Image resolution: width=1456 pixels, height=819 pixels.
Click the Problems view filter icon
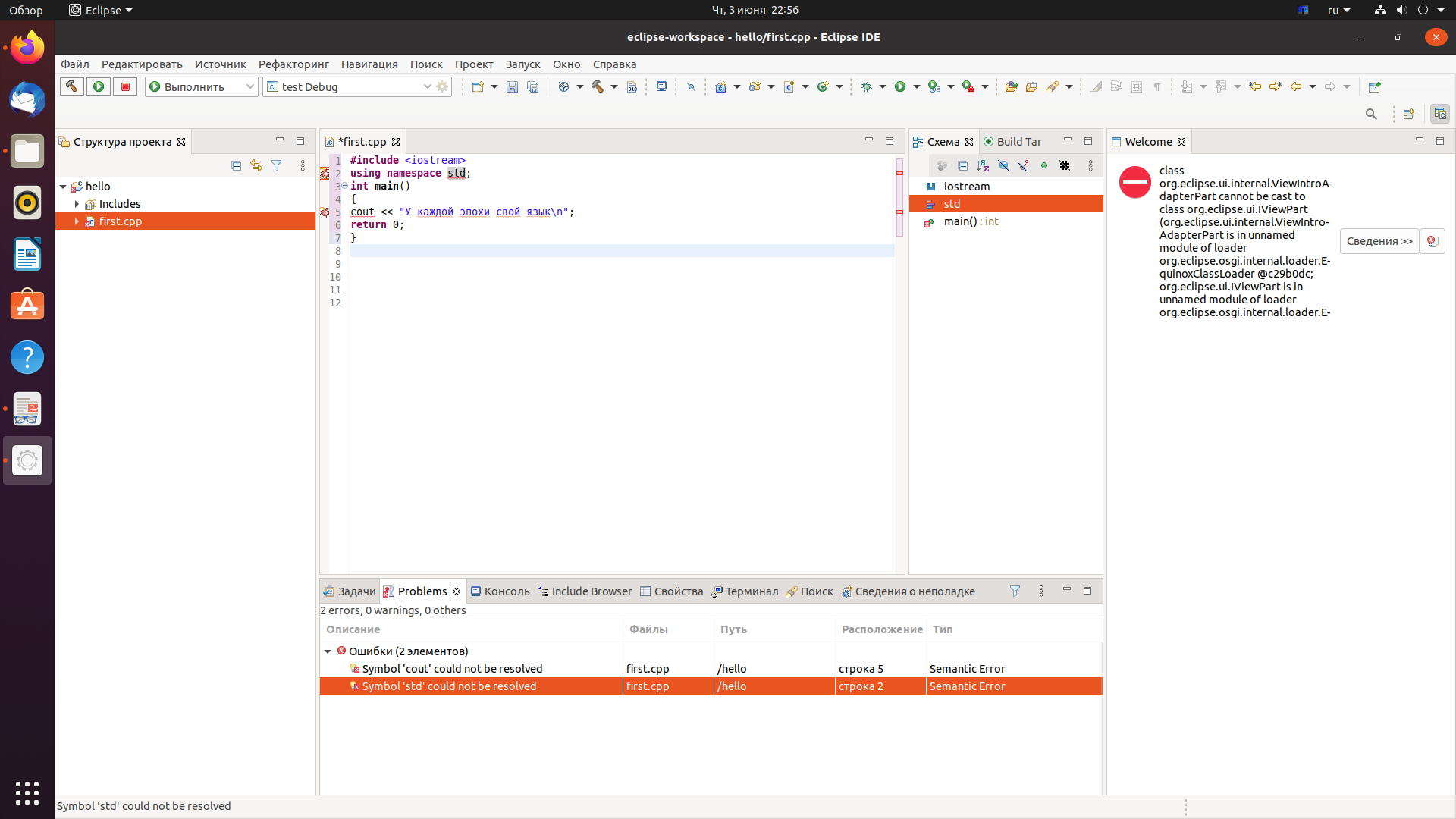pyautogui.click(x=1015, y=591)
